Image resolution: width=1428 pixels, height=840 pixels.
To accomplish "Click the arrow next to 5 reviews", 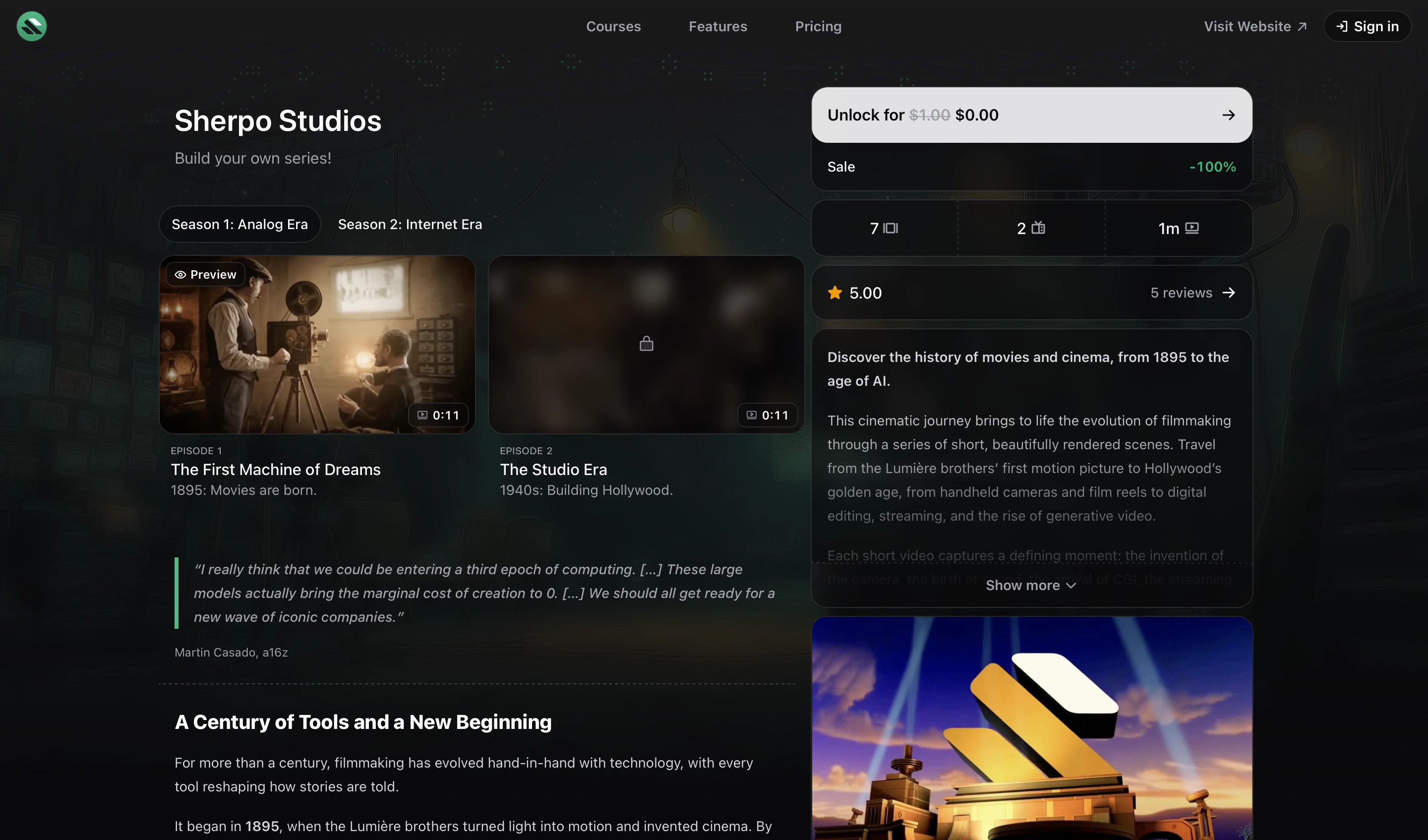I will pos(1229,293).
